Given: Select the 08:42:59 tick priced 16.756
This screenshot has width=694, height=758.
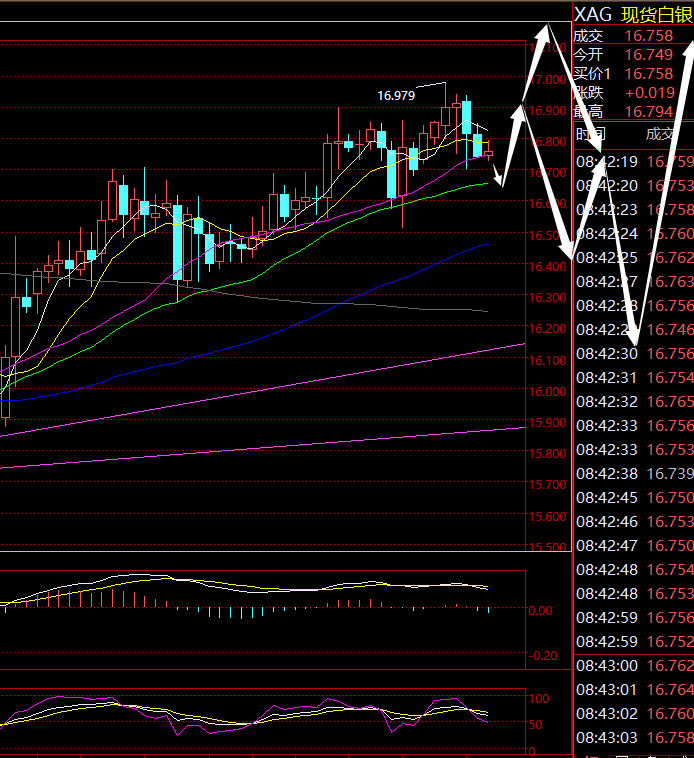Looking at the screenshot, I should [634, 618].
